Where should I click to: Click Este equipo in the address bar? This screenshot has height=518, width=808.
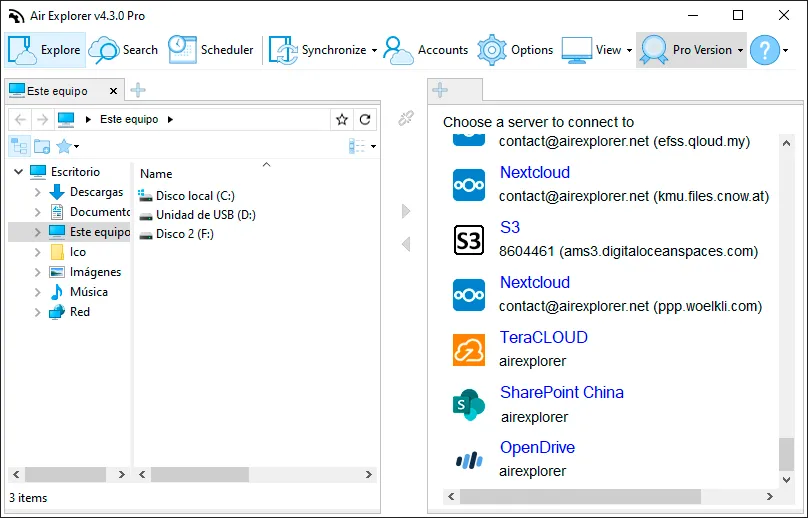point(129,119)
